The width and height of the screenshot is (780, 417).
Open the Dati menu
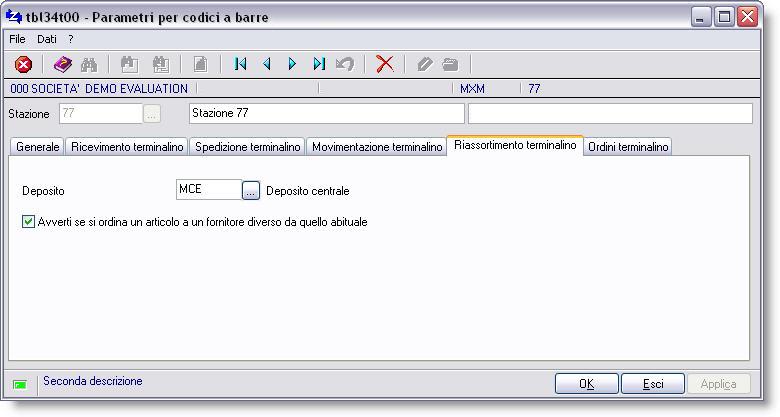click(x=47, y=39)
